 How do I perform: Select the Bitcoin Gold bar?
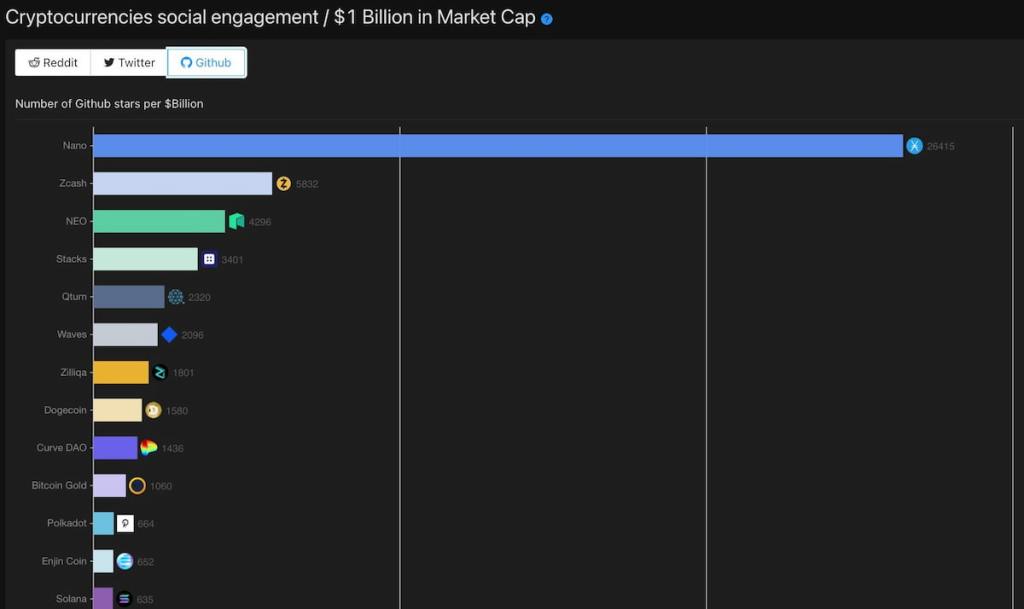tap(110, 486)
